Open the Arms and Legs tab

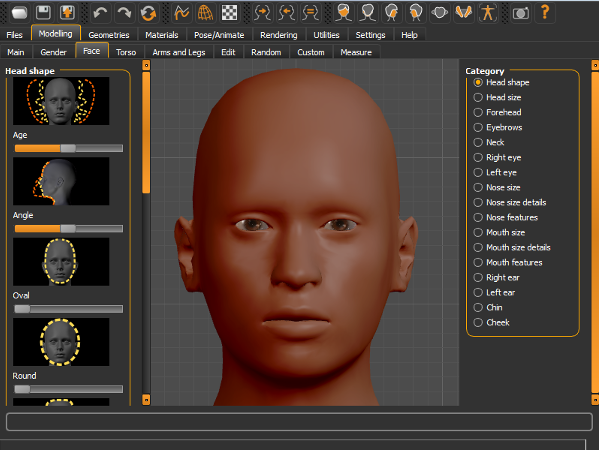point(179,52)
